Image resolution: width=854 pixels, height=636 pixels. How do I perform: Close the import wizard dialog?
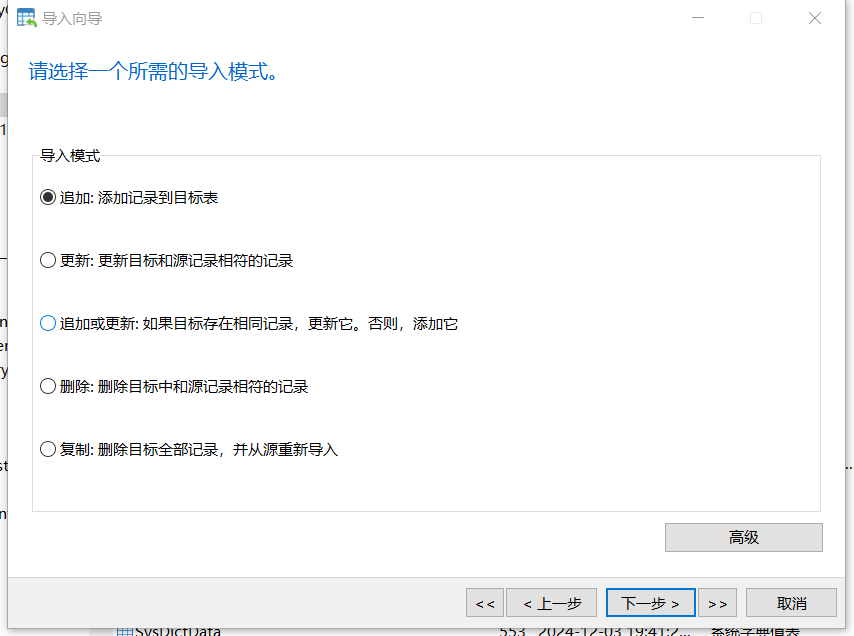pyautogui.click(x=814, y=18)
